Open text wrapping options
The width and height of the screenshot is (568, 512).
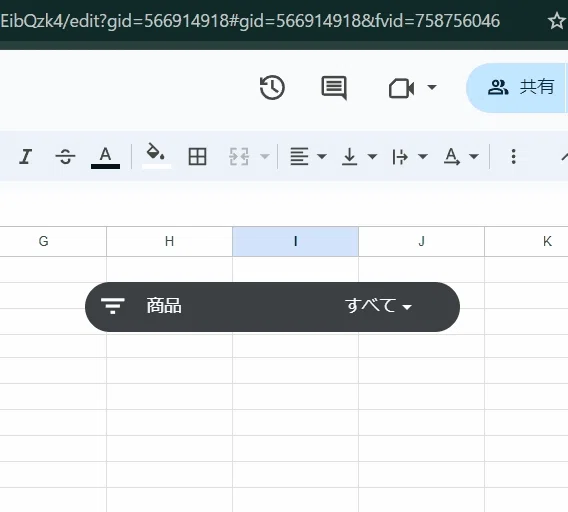pyautogui.click(x=400, y=157)
